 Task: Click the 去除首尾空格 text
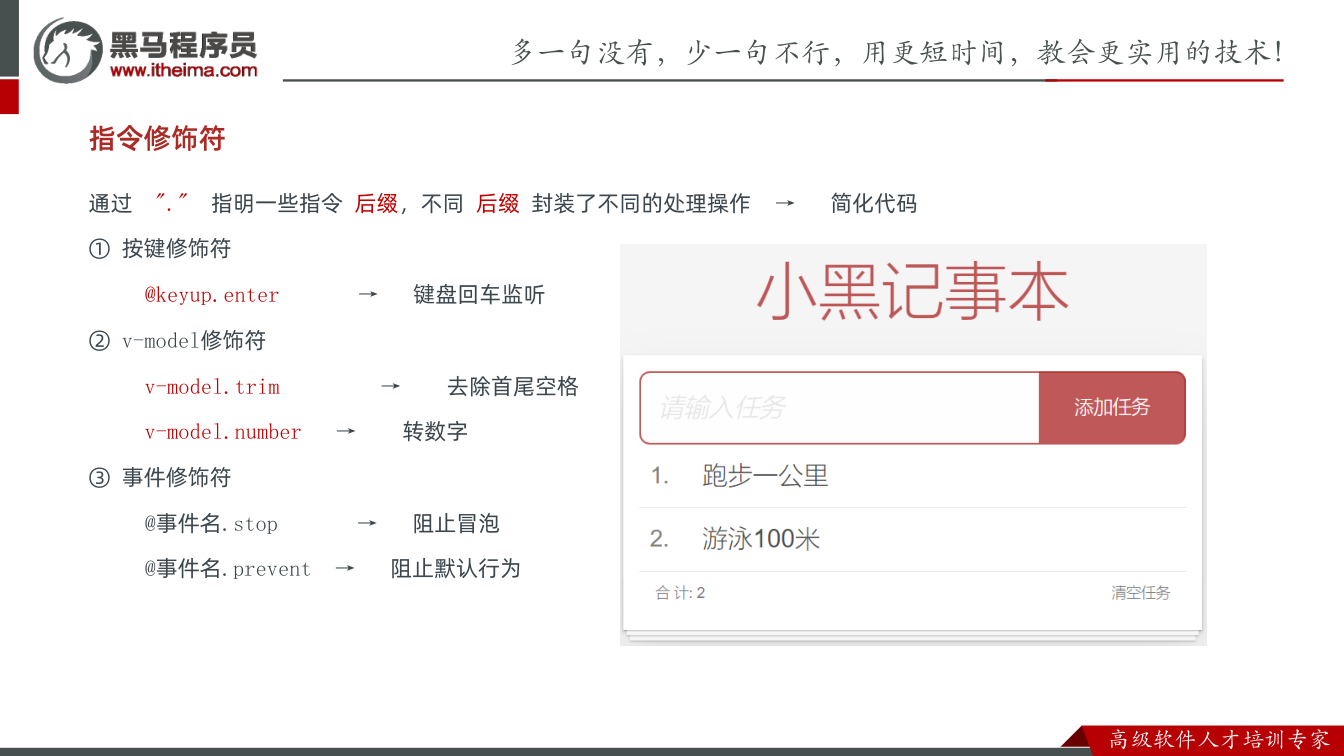click(x=513, y=387)
